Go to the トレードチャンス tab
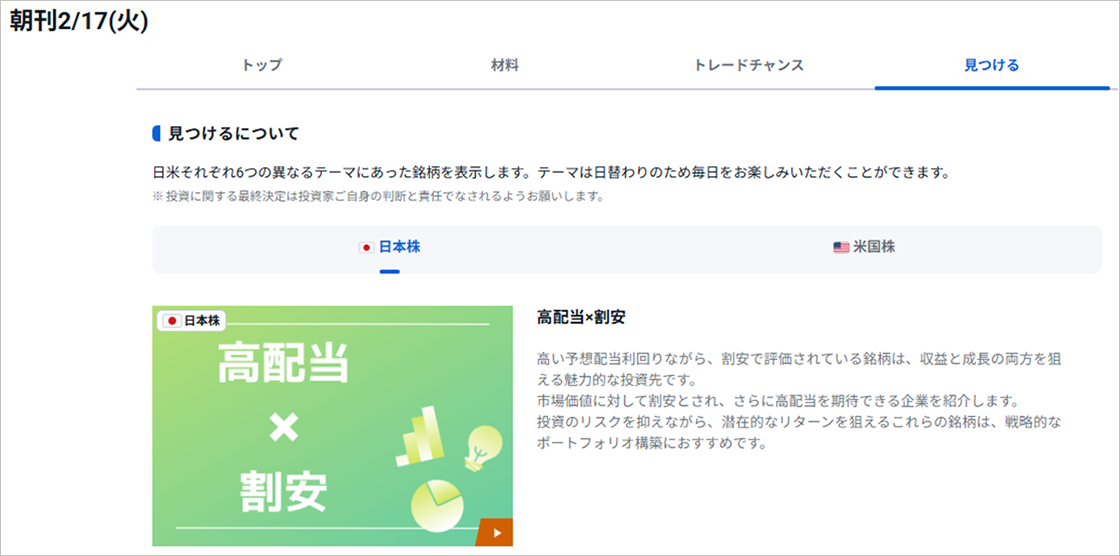Image resolution: width=1120 pixels, height=556 pixels. [748, 65]
